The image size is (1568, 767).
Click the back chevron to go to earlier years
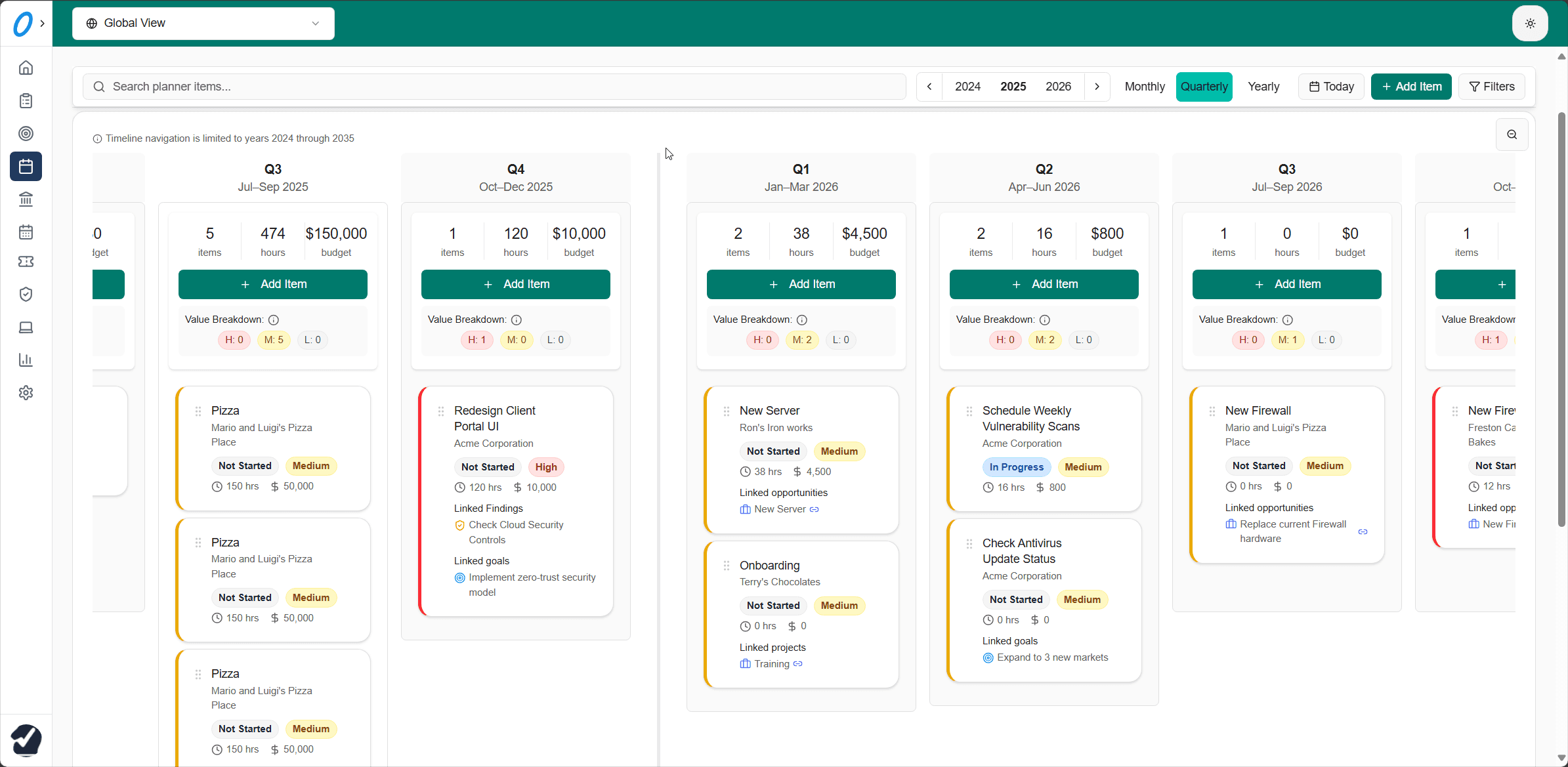929,87
